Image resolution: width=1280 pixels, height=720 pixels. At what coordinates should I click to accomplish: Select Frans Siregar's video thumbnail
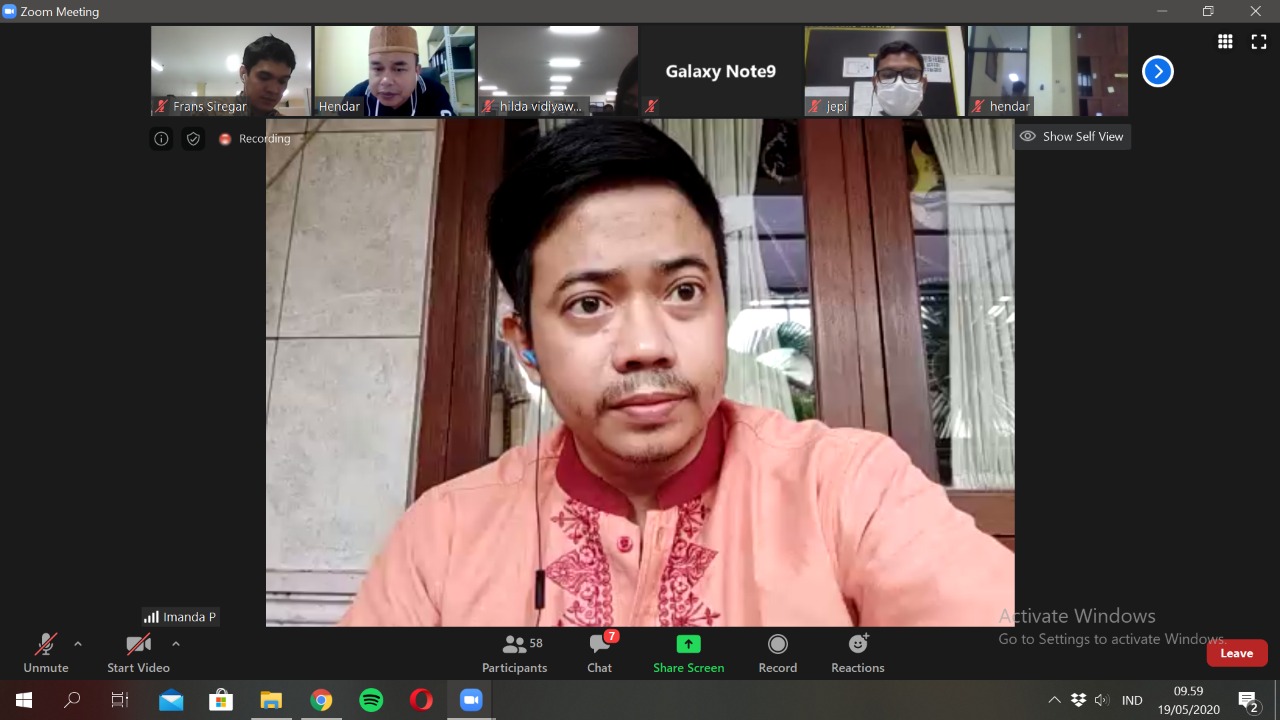coord(231,70)
